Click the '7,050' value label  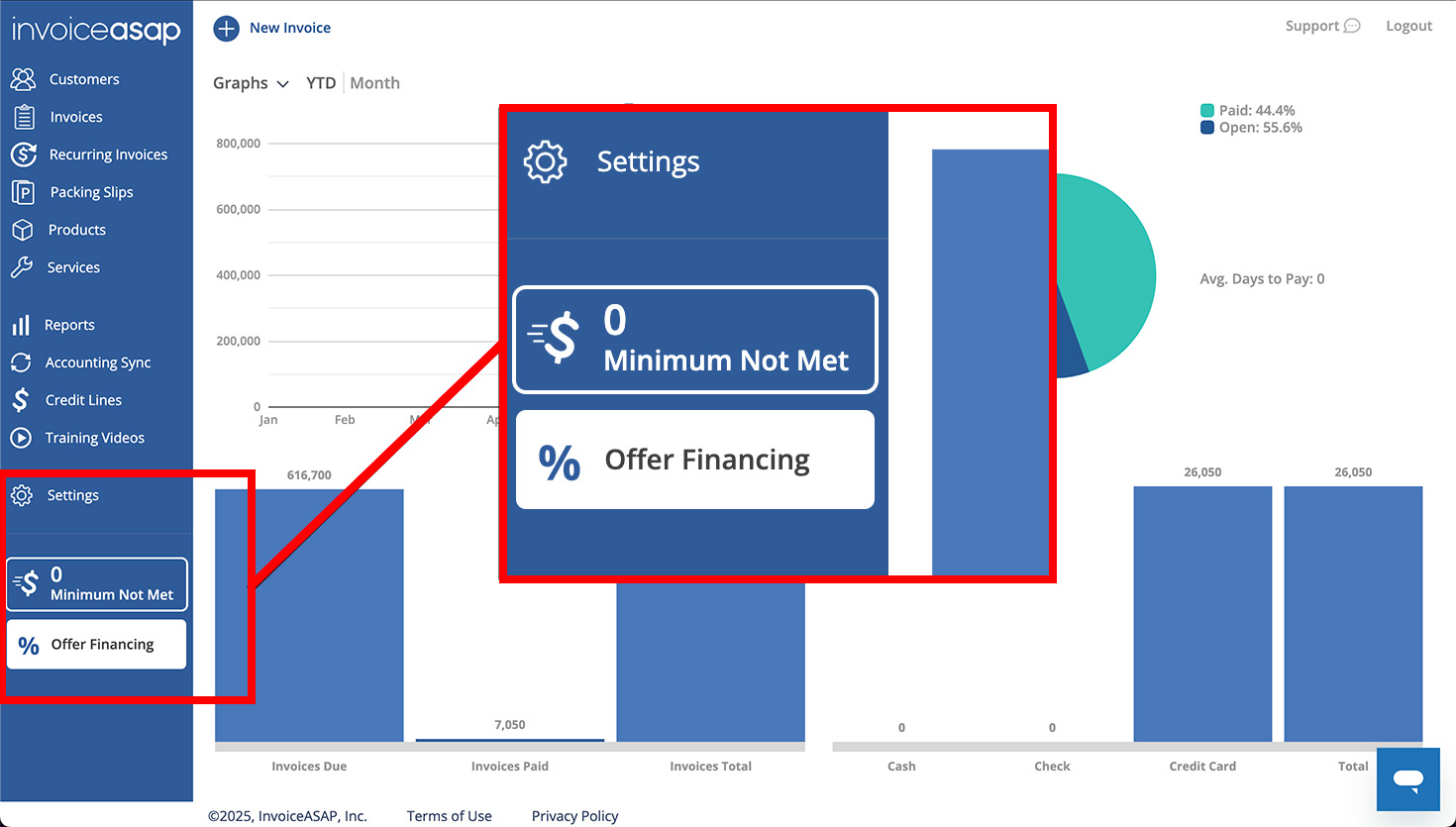click(x=510, y=725)
